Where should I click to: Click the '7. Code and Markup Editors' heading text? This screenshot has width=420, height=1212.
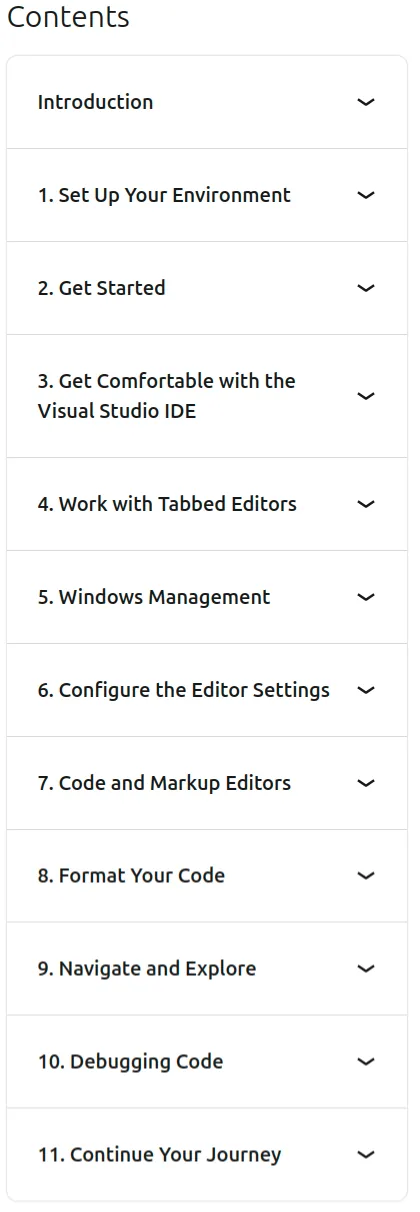click(164, 783)
